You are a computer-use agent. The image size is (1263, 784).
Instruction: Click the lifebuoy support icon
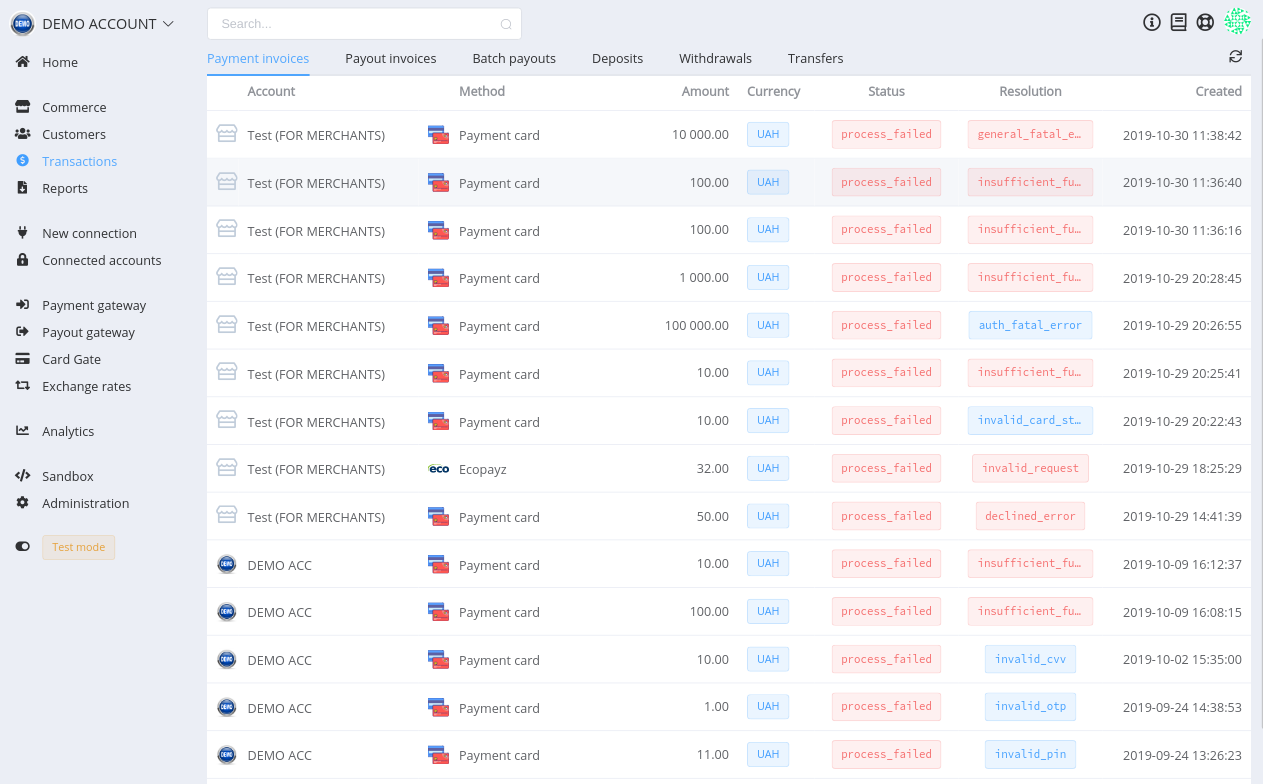[x=1205, y=22]
